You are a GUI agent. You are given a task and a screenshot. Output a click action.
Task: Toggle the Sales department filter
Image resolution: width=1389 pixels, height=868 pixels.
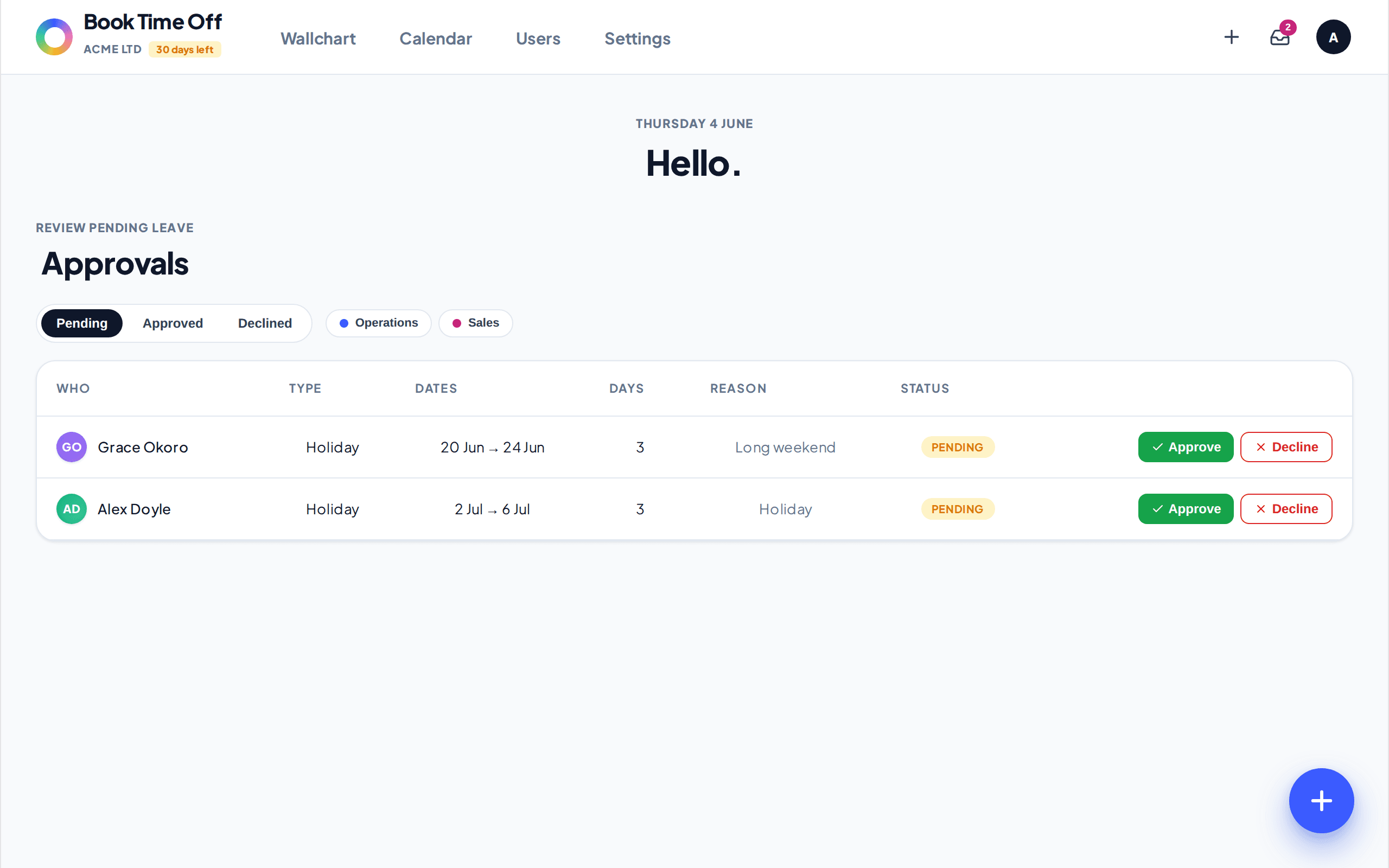pyautogui.click(x=475, y=323)
